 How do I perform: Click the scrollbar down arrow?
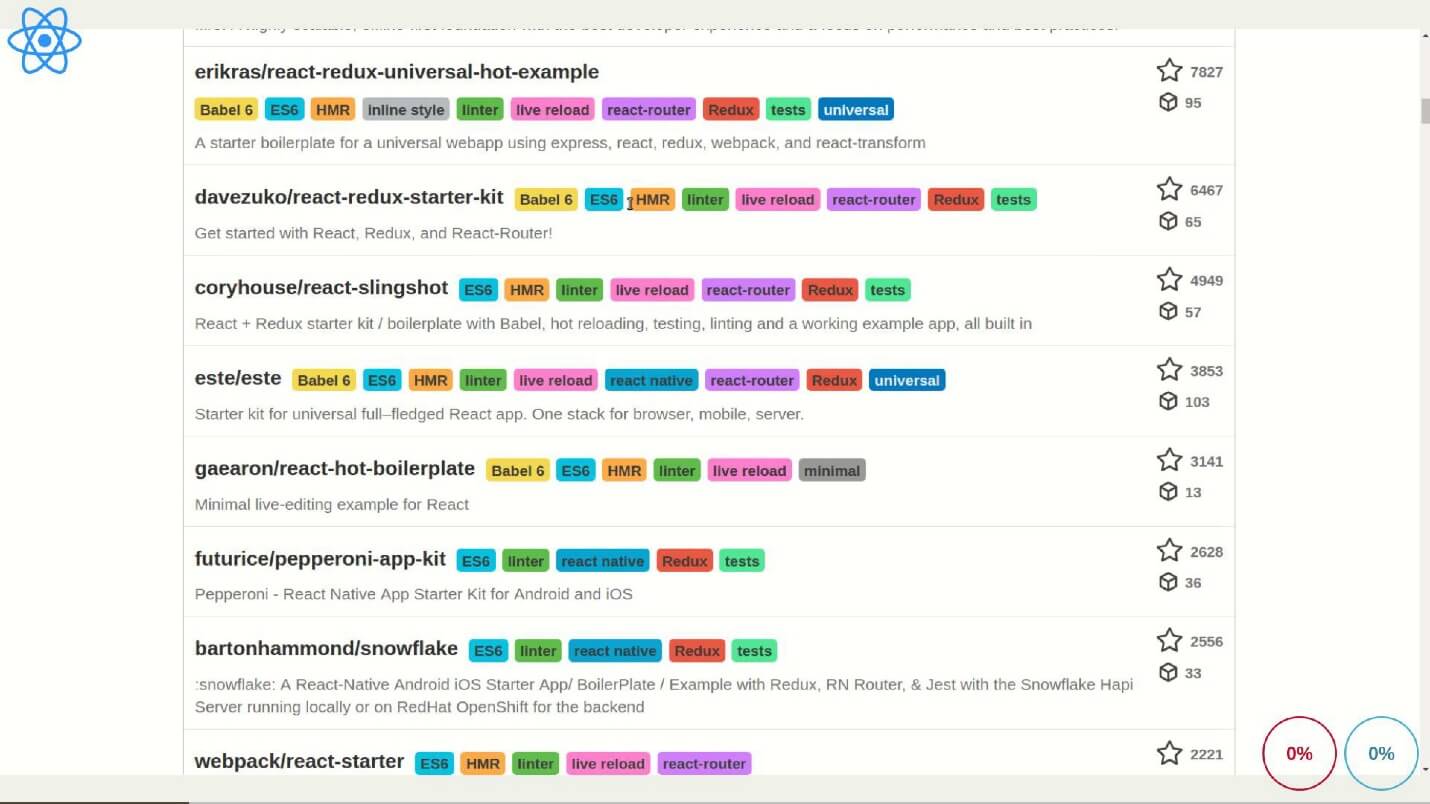[x=1425, y=769]
